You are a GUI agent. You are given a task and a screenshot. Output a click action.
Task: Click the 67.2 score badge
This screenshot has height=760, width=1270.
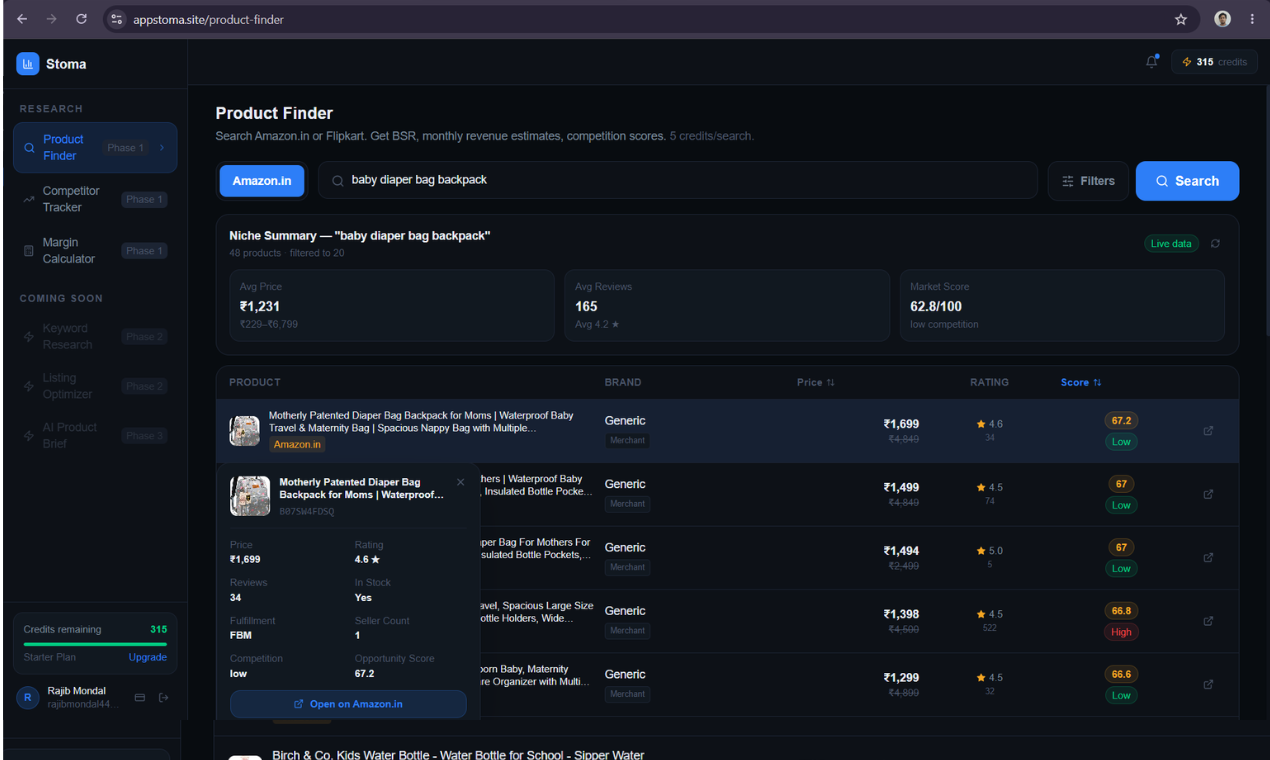(1121, 421)
